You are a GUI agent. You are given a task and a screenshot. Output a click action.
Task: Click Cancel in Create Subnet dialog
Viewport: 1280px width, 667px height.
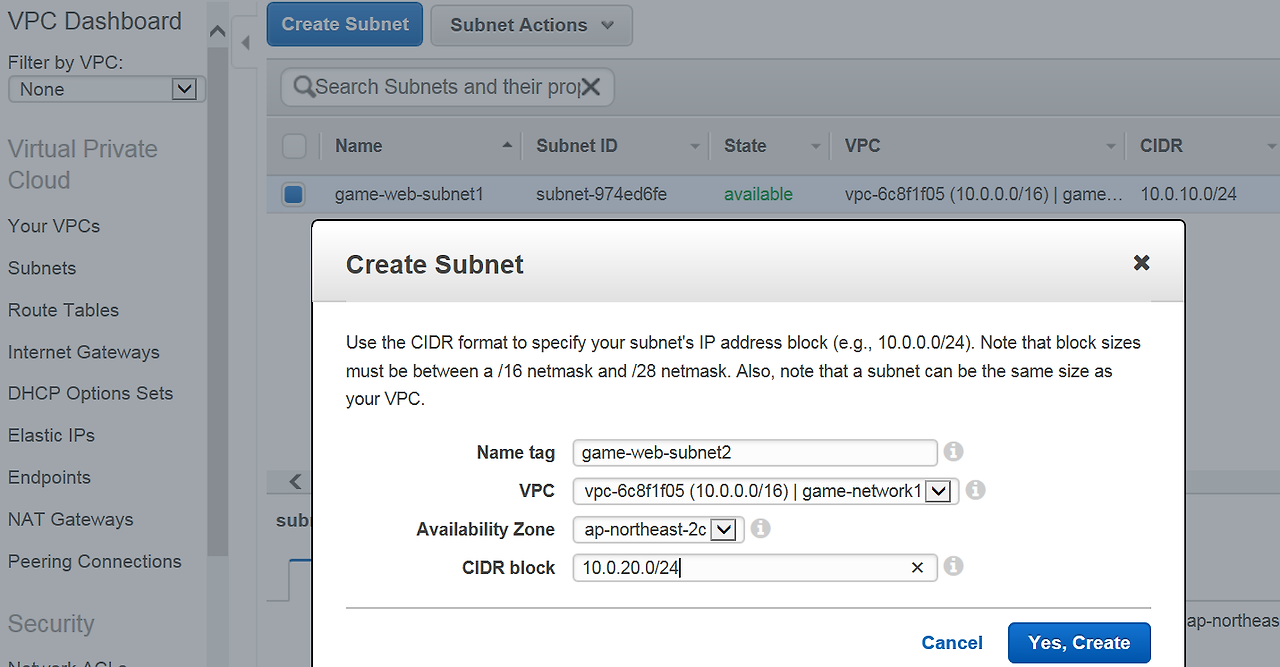tap(952, 643)
